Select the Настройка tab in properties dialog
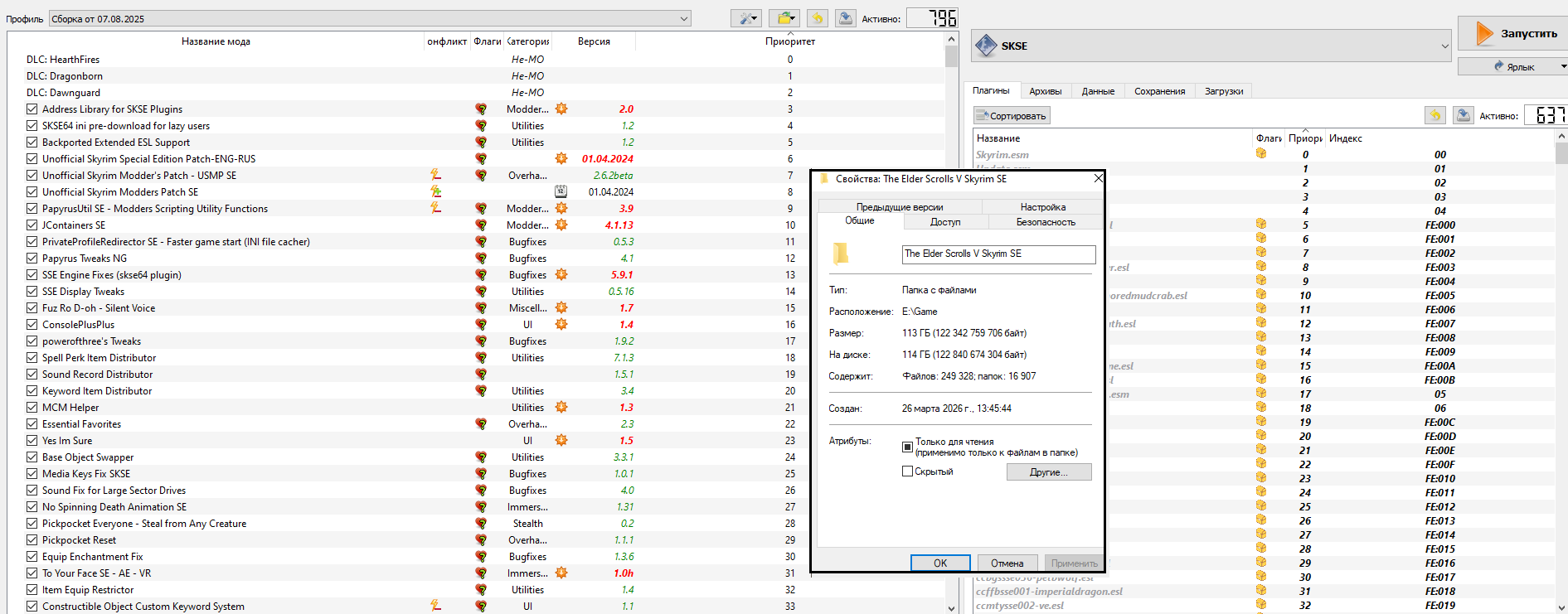This screenshot has width=1568, height=614. coord(1043,207)
